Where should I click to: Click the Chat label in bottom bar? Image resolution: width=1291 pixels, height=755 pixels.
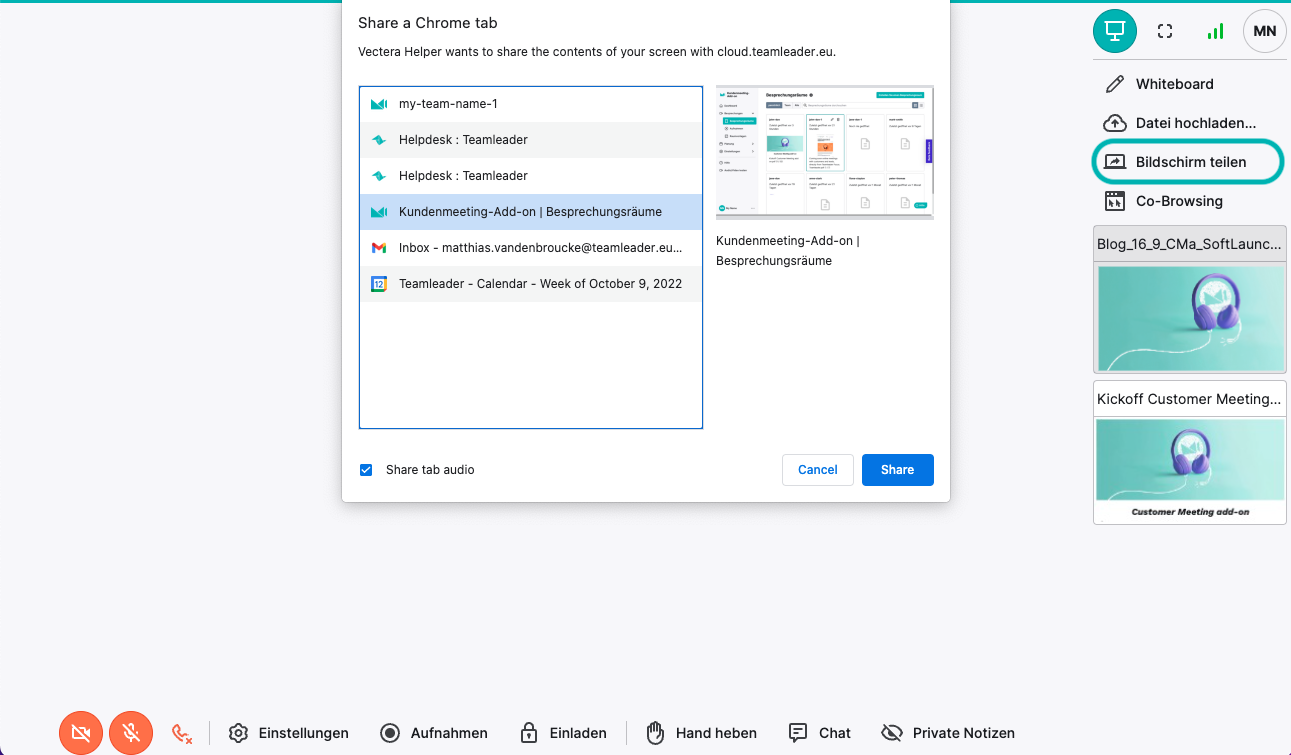pos(835,733)
